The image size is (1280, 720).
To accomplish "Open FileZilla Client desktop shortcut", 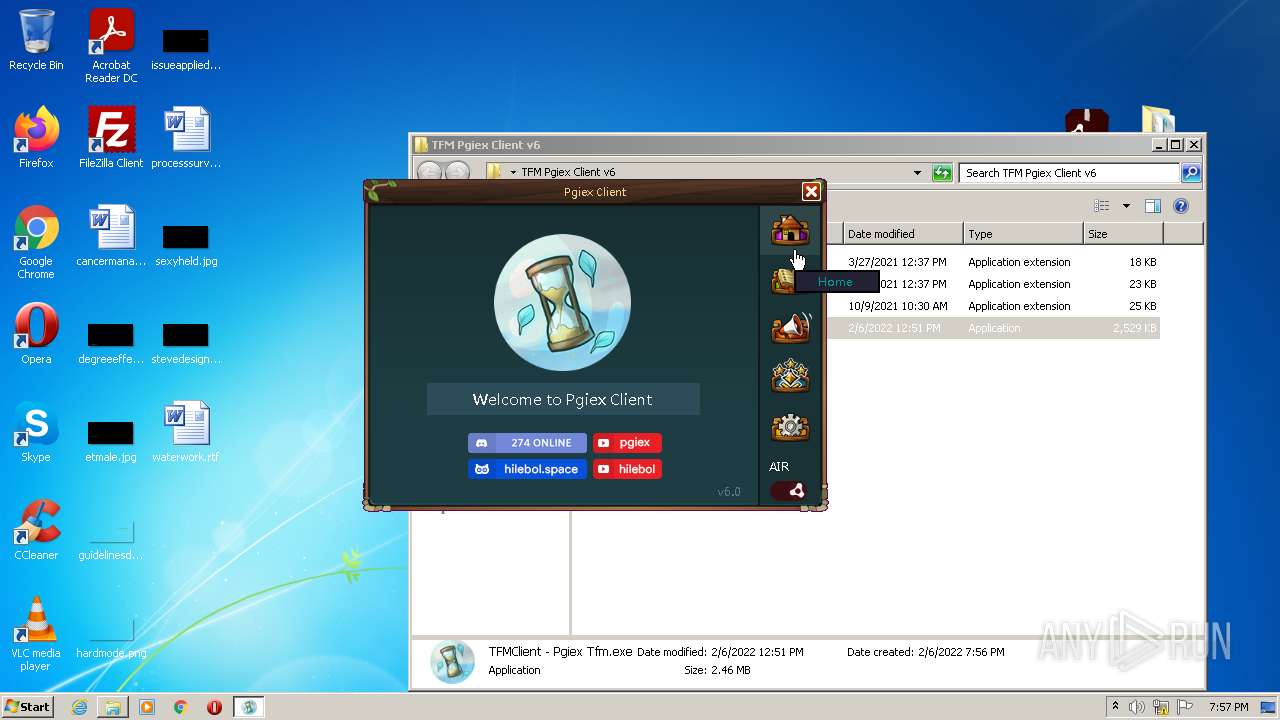I will pyautogui.click(x=111, y=138).
